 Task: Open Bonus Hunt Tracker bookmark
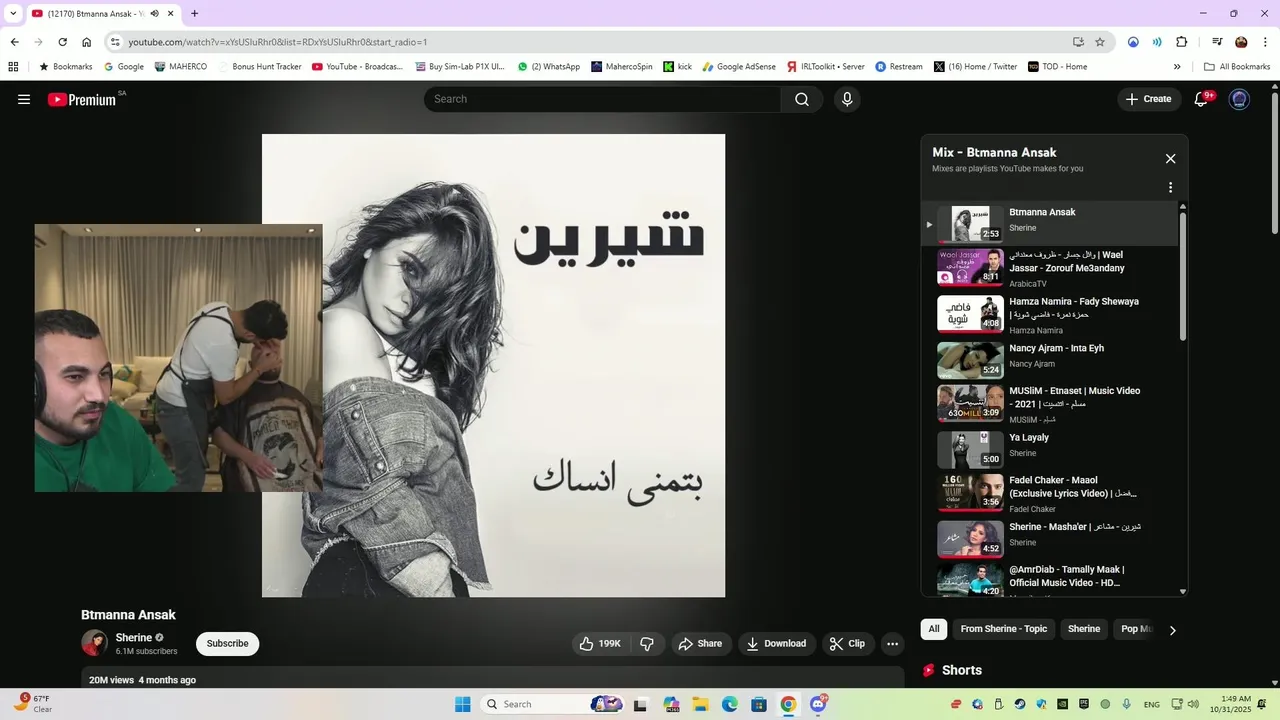[x=259, y=67]
